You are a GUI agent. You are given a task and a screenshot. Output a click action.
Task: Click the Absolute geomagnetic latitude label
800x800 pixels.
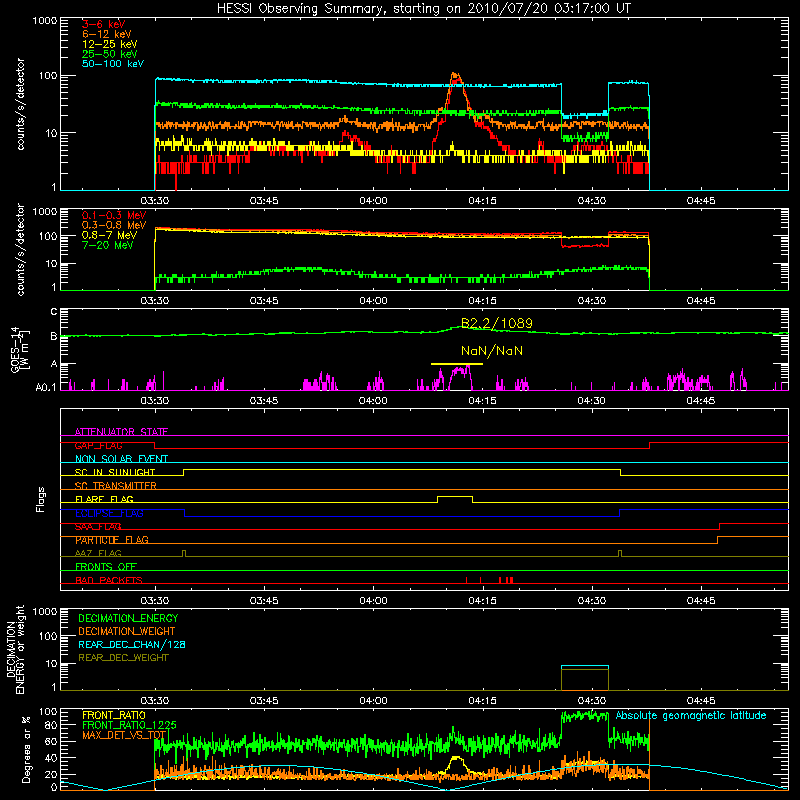[691, 716]
